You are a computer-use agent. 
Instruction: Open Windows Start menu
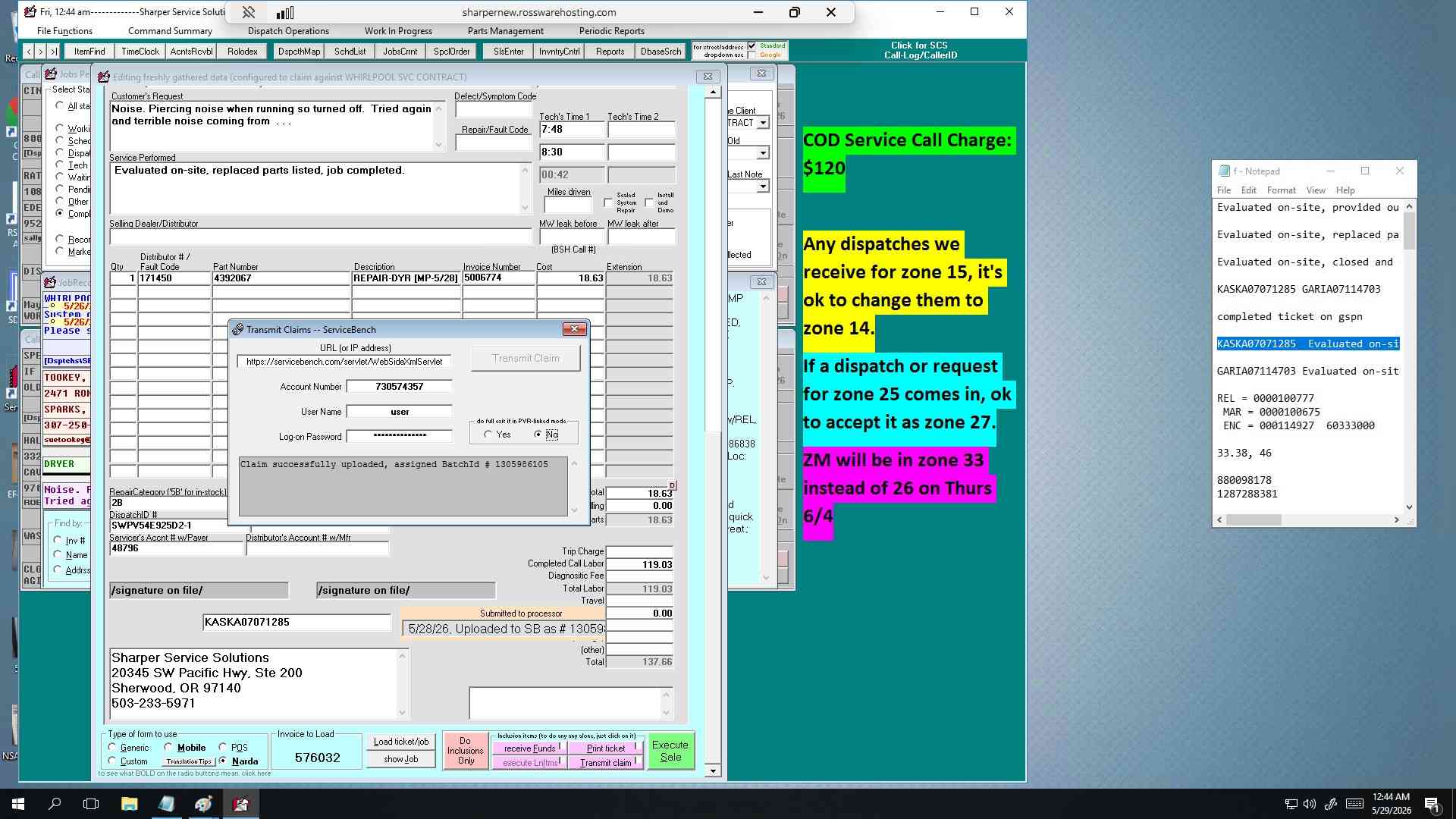click(x=18, y=804)
